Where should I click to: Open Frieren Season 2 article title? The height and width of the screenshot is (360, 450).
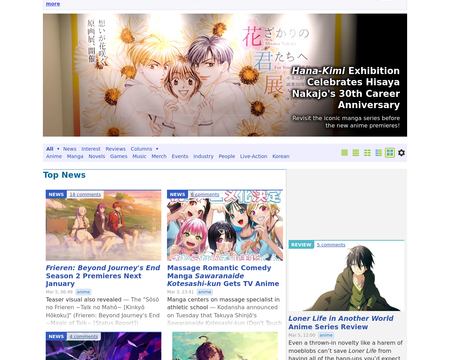pyautogui.click(x=103, y=276)
